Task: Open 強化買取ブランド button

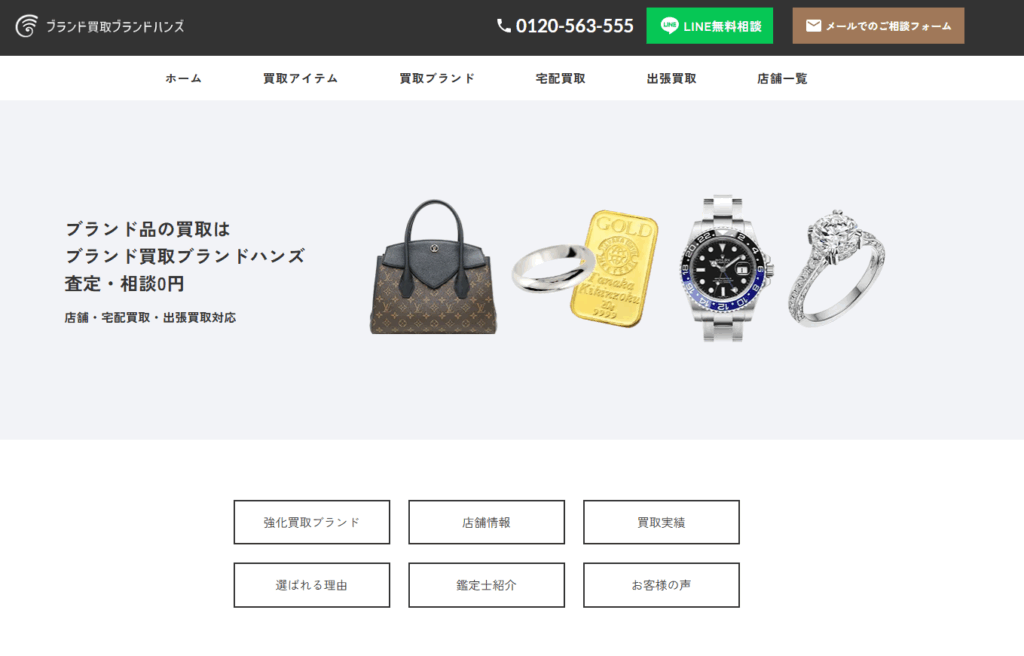Action: coord(312,522)
